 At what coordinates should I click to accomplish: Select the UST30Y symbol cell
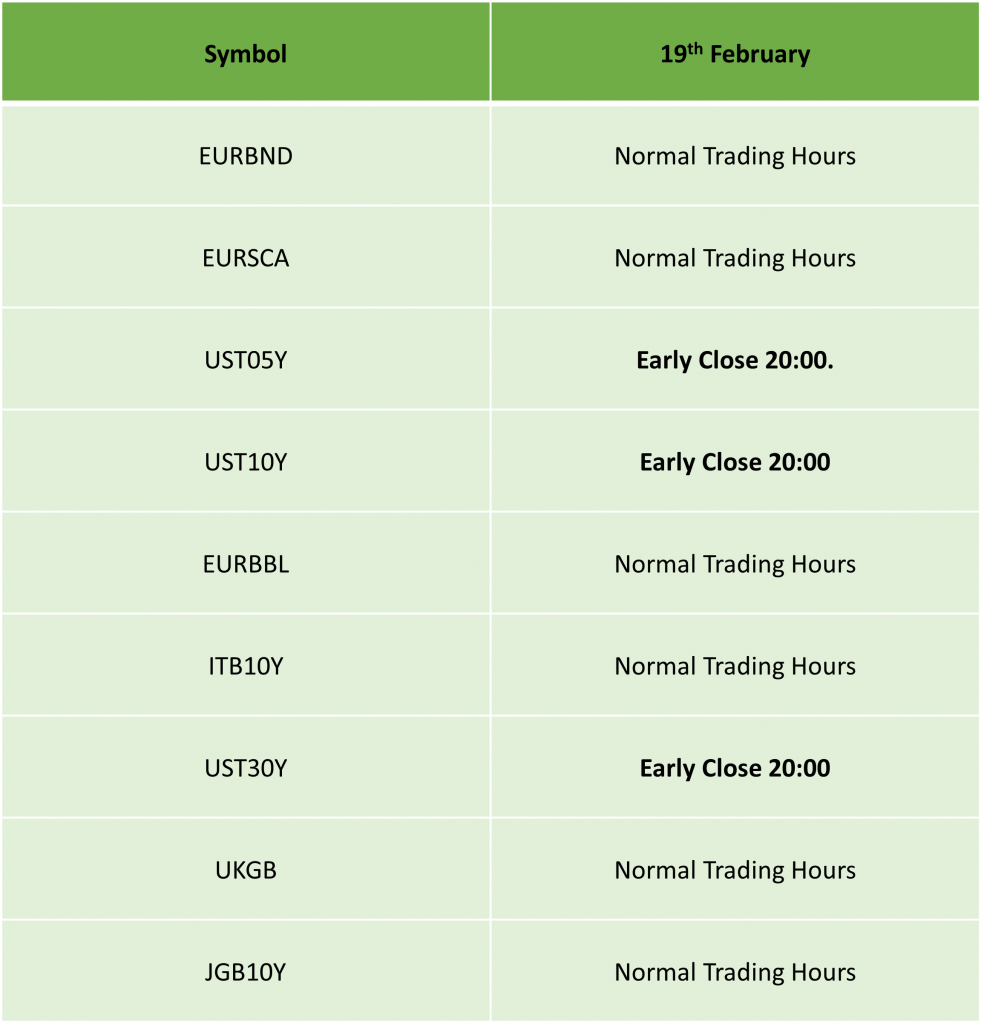pos(246,767)
